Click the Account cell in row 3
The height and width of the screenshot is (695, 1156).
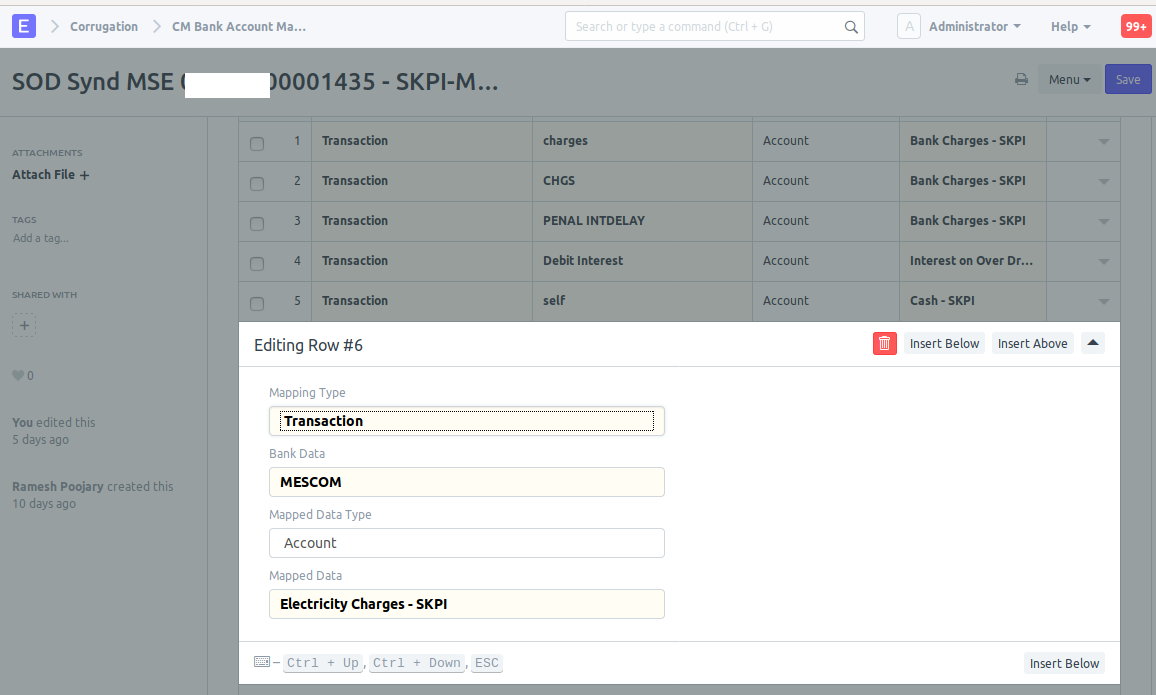pos(826,221)
